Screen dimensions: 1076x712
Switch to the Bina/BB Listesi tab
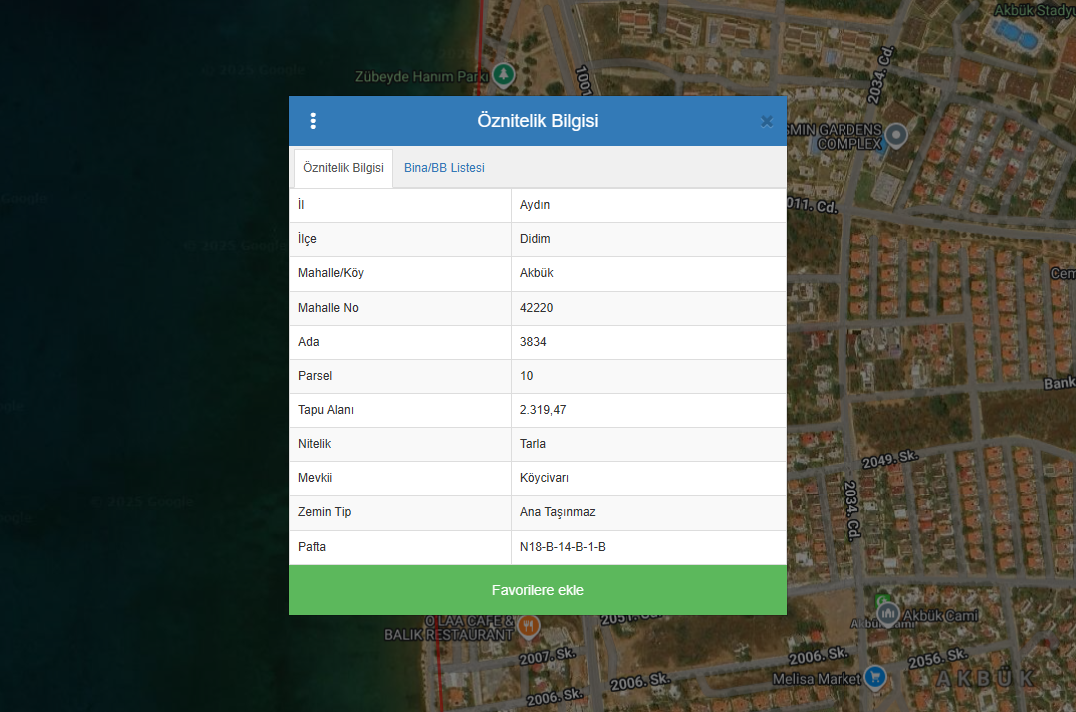(x=444, y=168)
